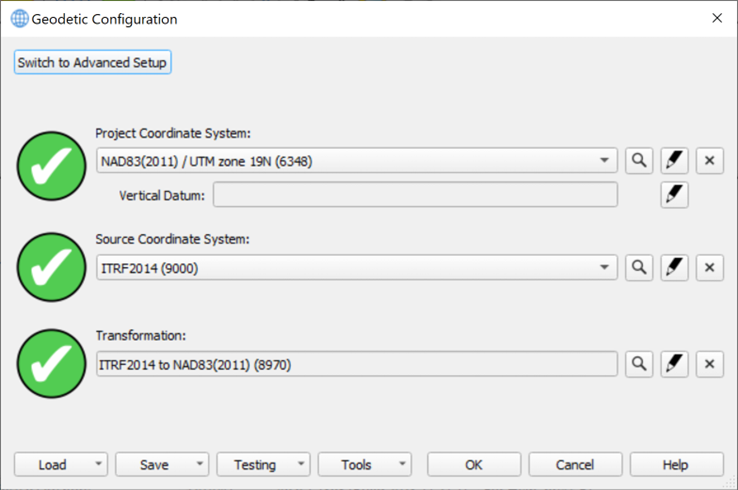Edit the Vertical Datum with pencil icon

pyautogui.click(x=674, y=195)
